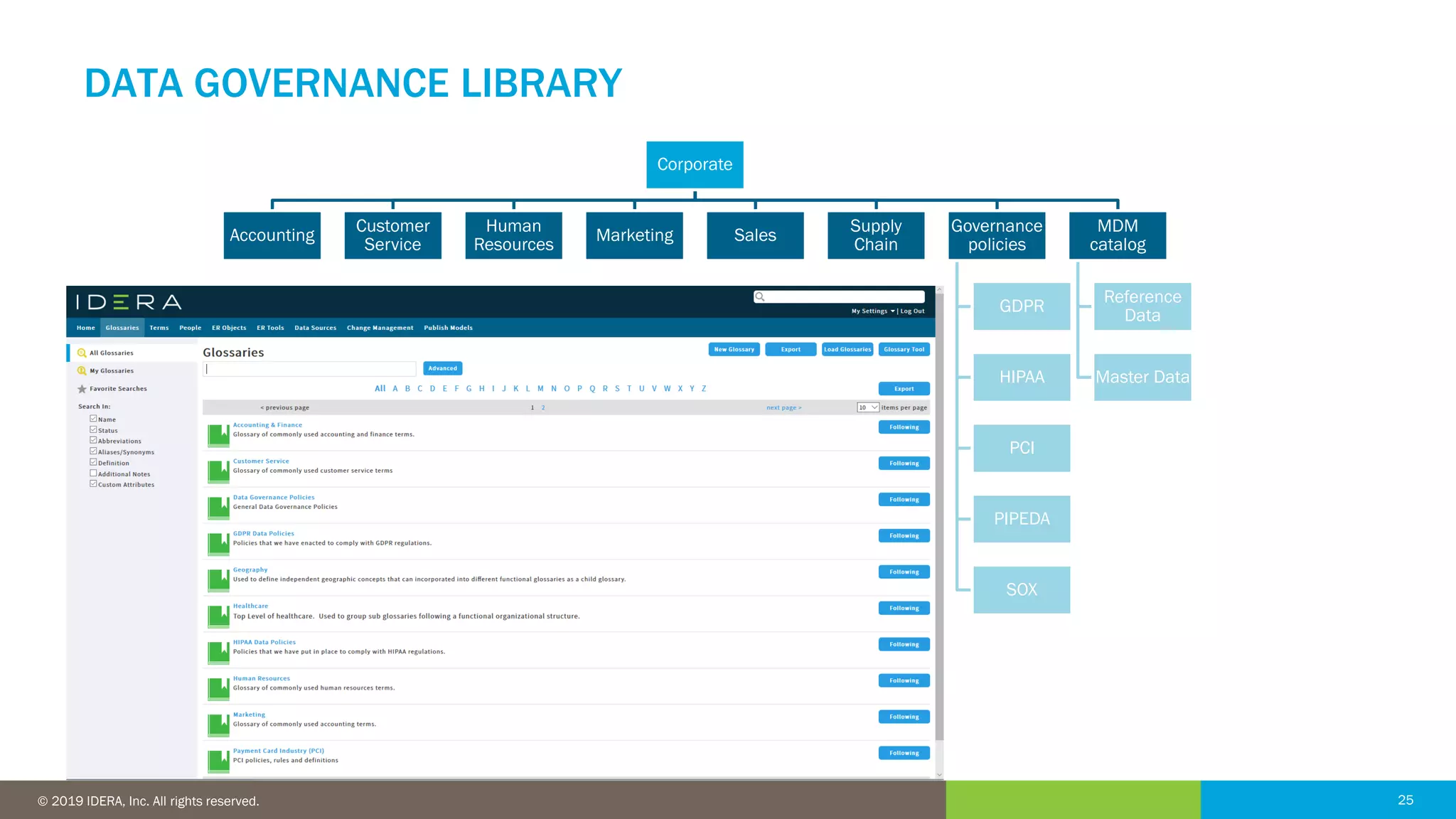Screen dimensions: 1456x819
Task: Switch to the Terms tab
Action: tap(159, 328)
